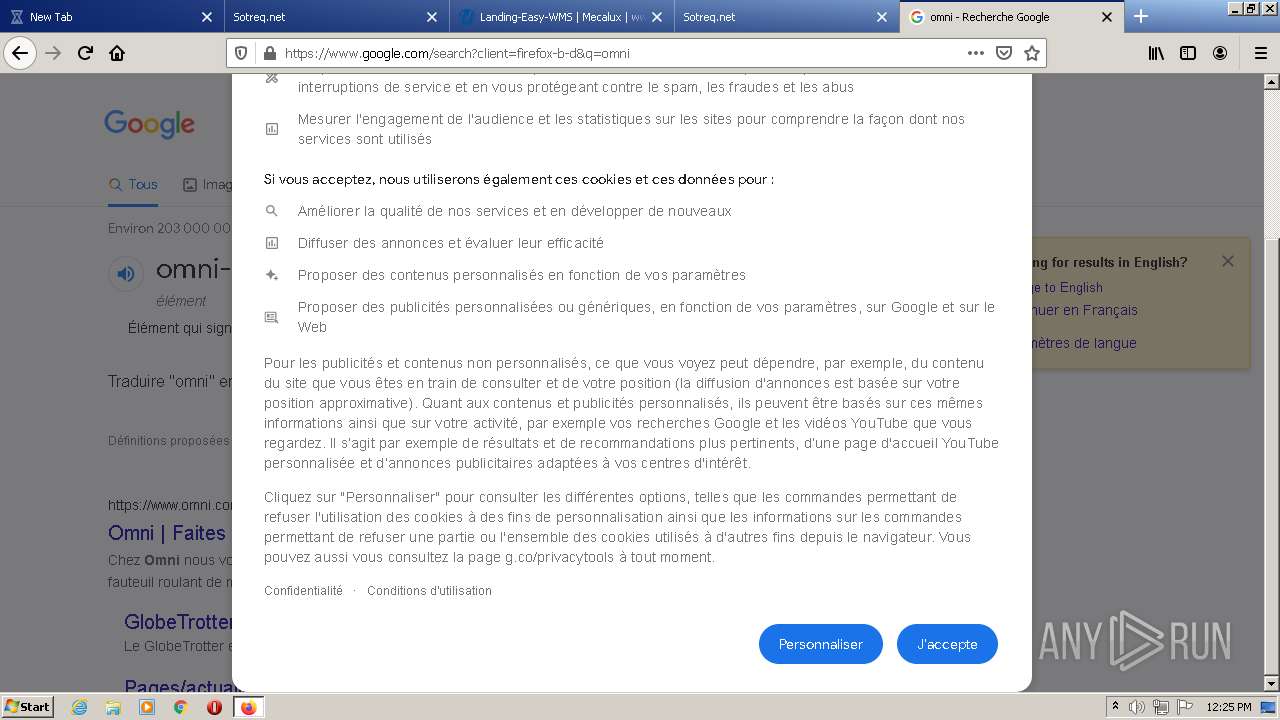
Task: Toggle the sidebars view icon
Action: click(1188, 53)
